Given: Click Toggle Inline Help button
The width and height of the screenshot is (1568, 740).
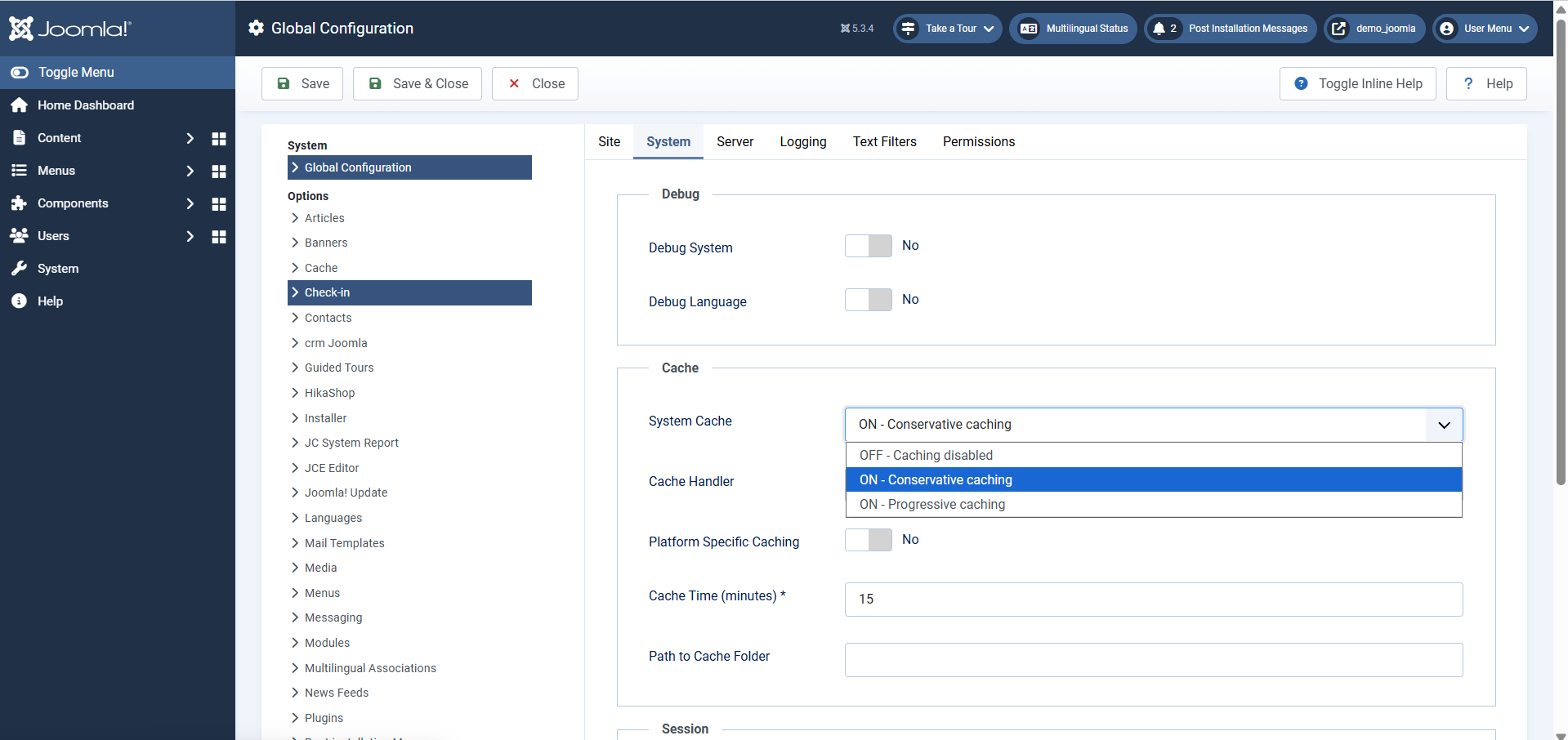Looking at the screenshot, I should (x=1357, y=84).
